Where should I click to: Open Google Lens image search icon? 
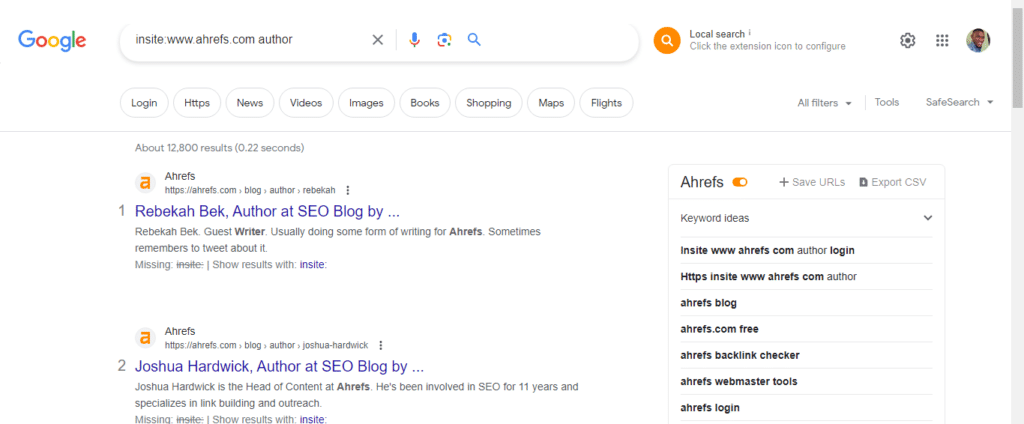click(445, 40)
